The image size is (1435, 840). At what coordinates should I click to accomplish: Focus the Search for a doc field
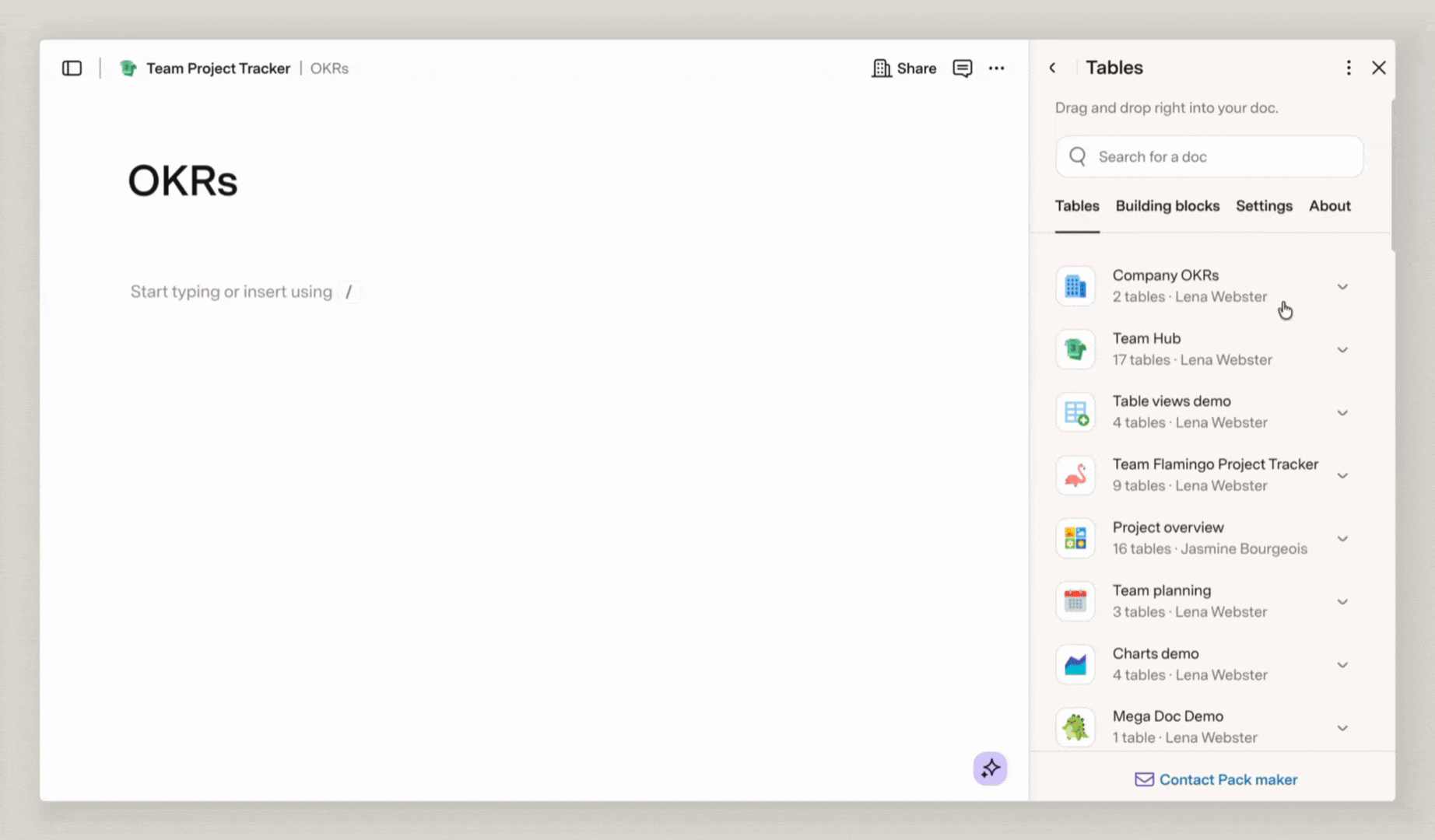tap(1209, 156)
